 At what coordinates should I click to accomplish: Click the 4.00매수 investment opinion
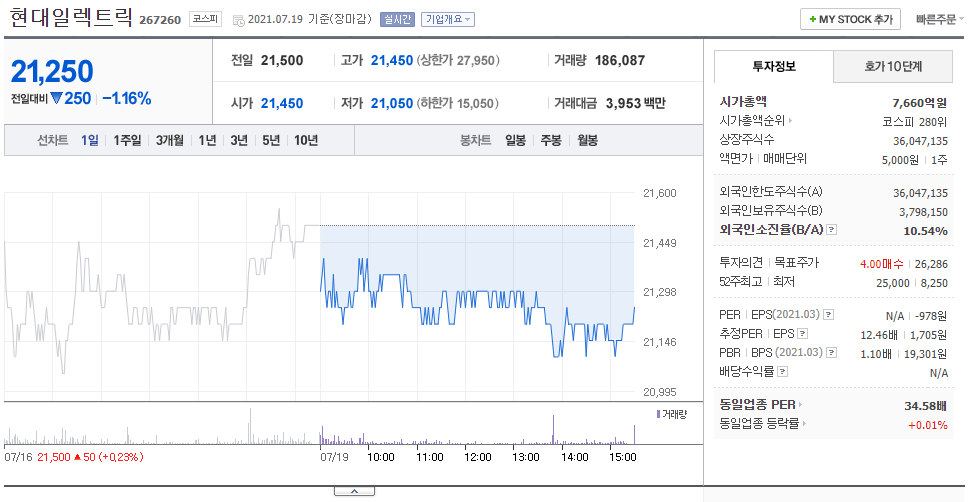(x=881, y=264)
